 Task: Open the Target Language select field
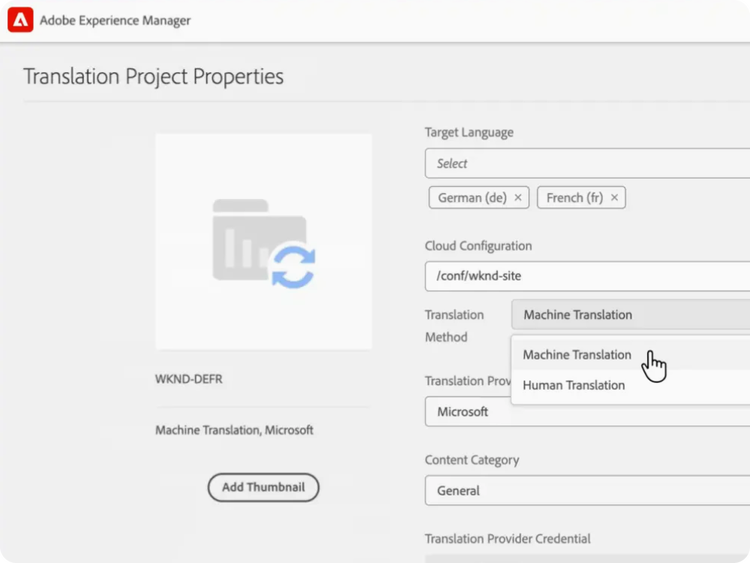(x=588, y=163)
